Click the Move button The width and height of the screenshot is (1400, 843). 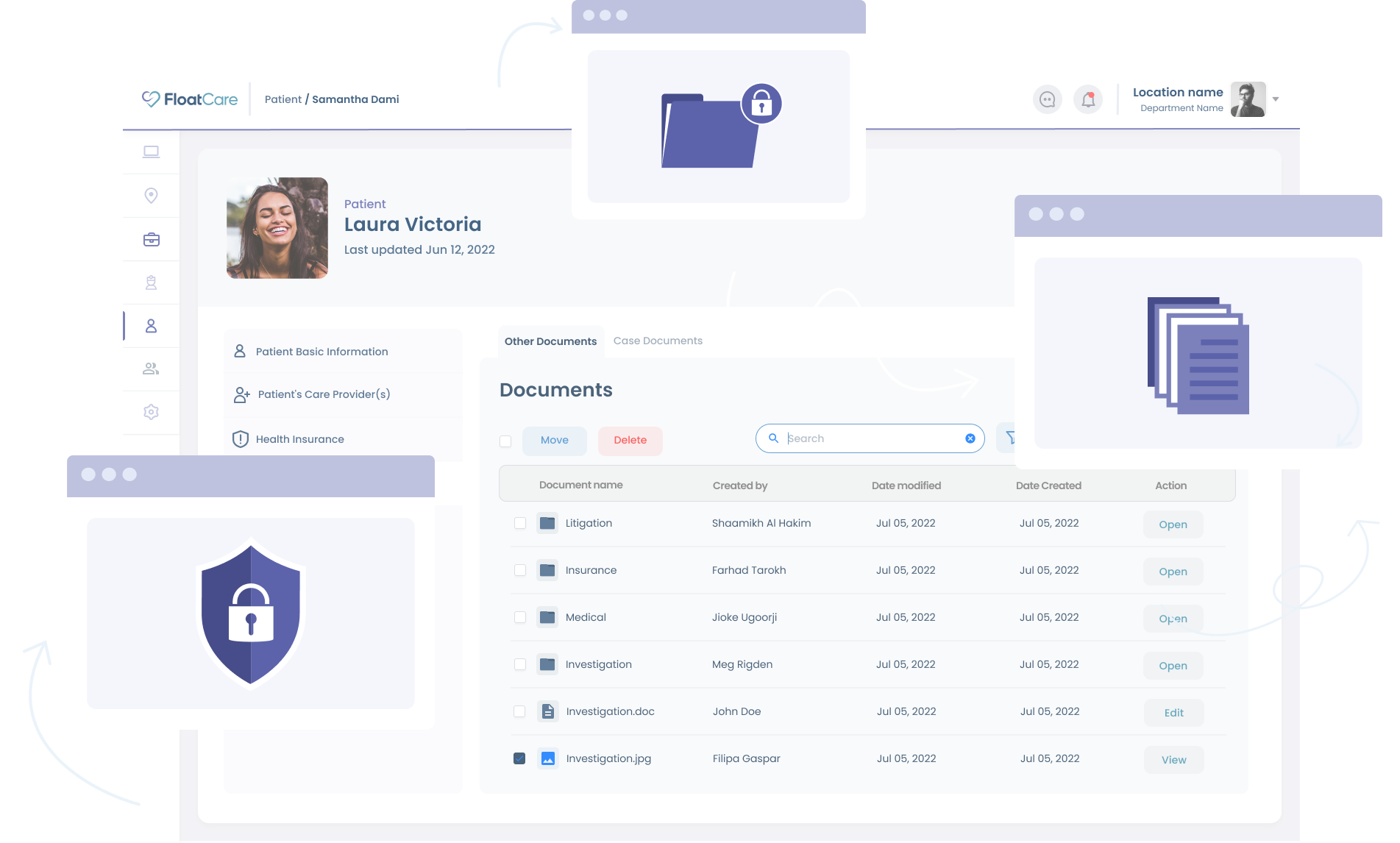(x=555, y=441)
